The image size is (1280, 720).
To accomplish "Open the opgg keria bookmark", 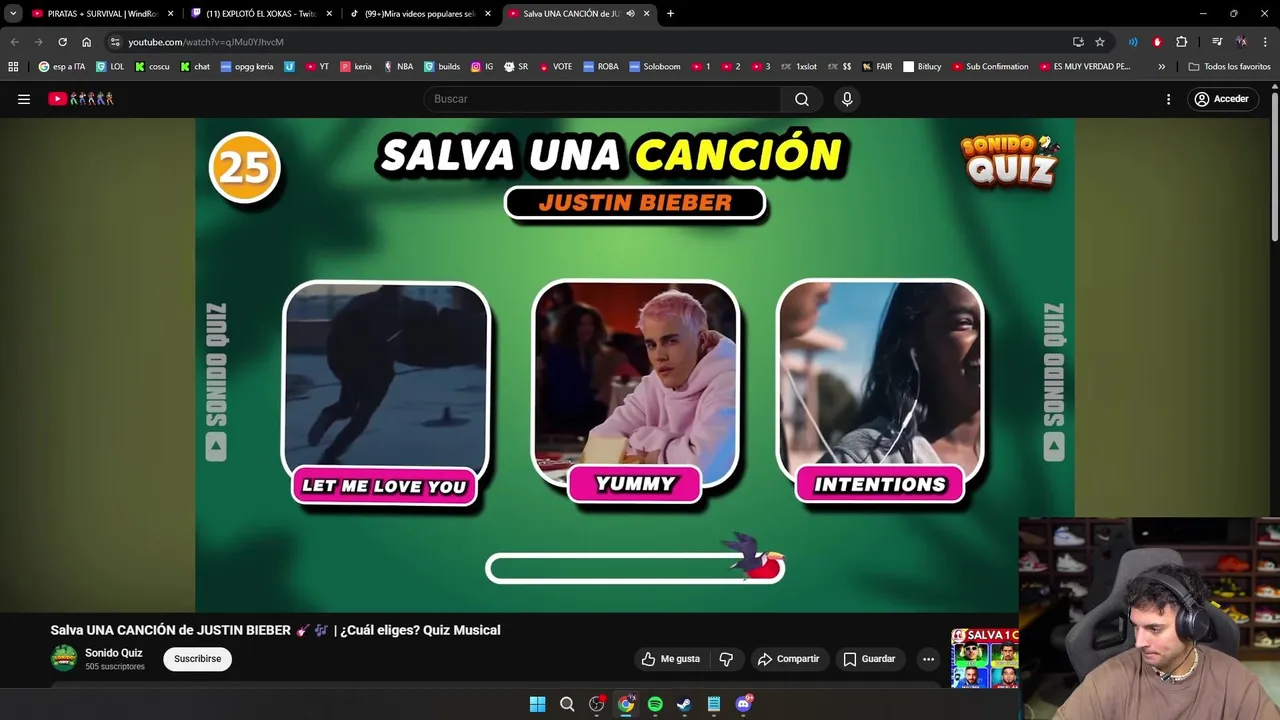I will point(247,67).
